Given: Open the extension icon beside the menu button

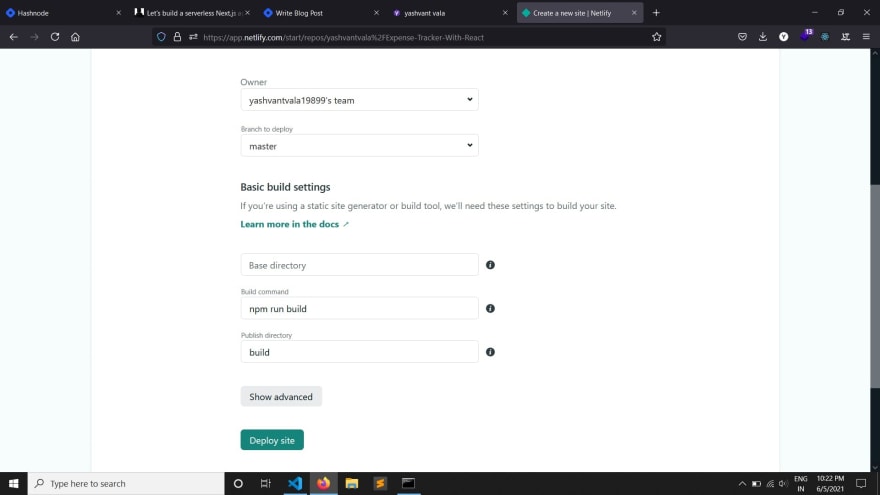Looking at the screenshot, I should [845, 37].
